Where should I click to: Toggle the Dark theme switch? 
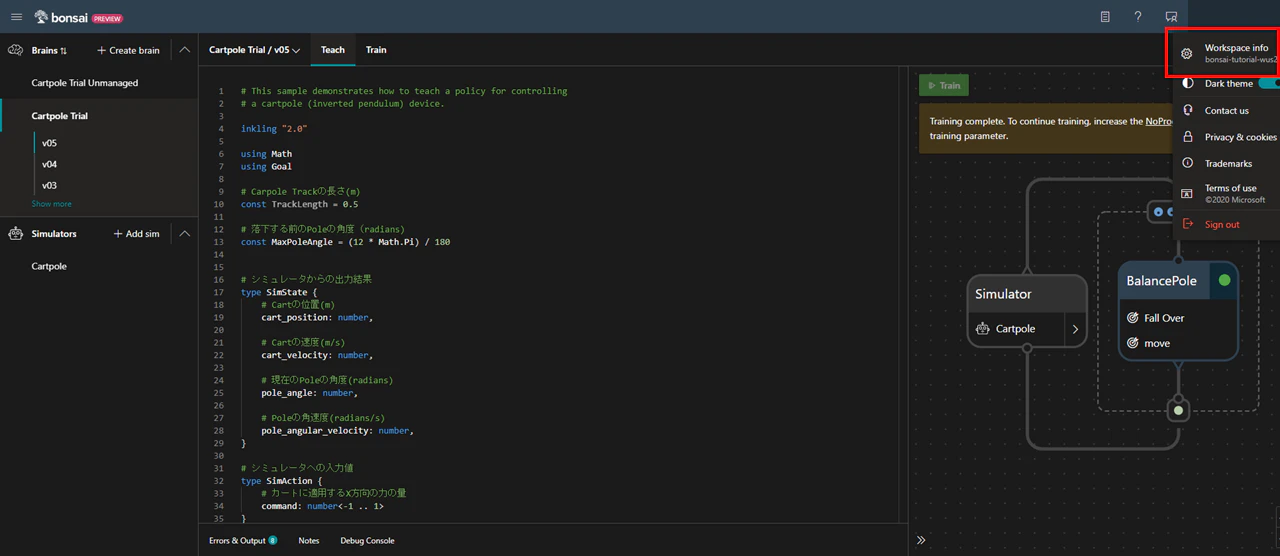[x=1269, y=83]
